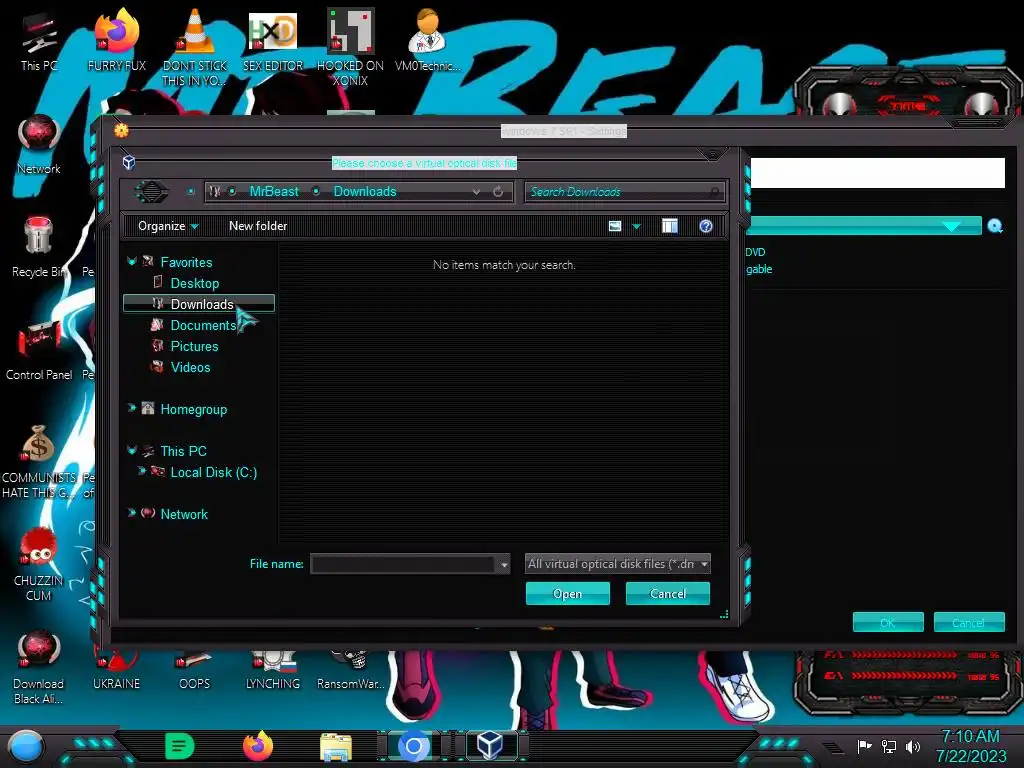Click MrBeast in the address path

click(274, 191)
